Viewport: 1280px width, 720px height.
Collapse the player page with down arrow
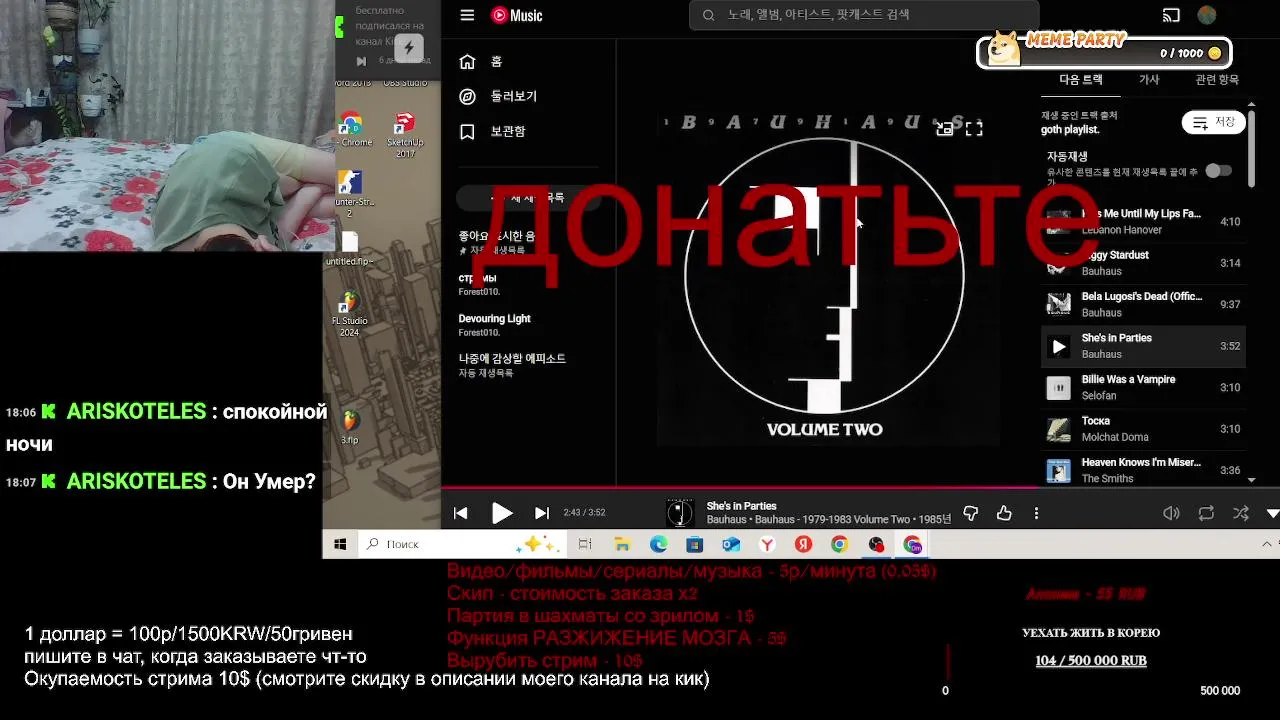point(1272,513)
